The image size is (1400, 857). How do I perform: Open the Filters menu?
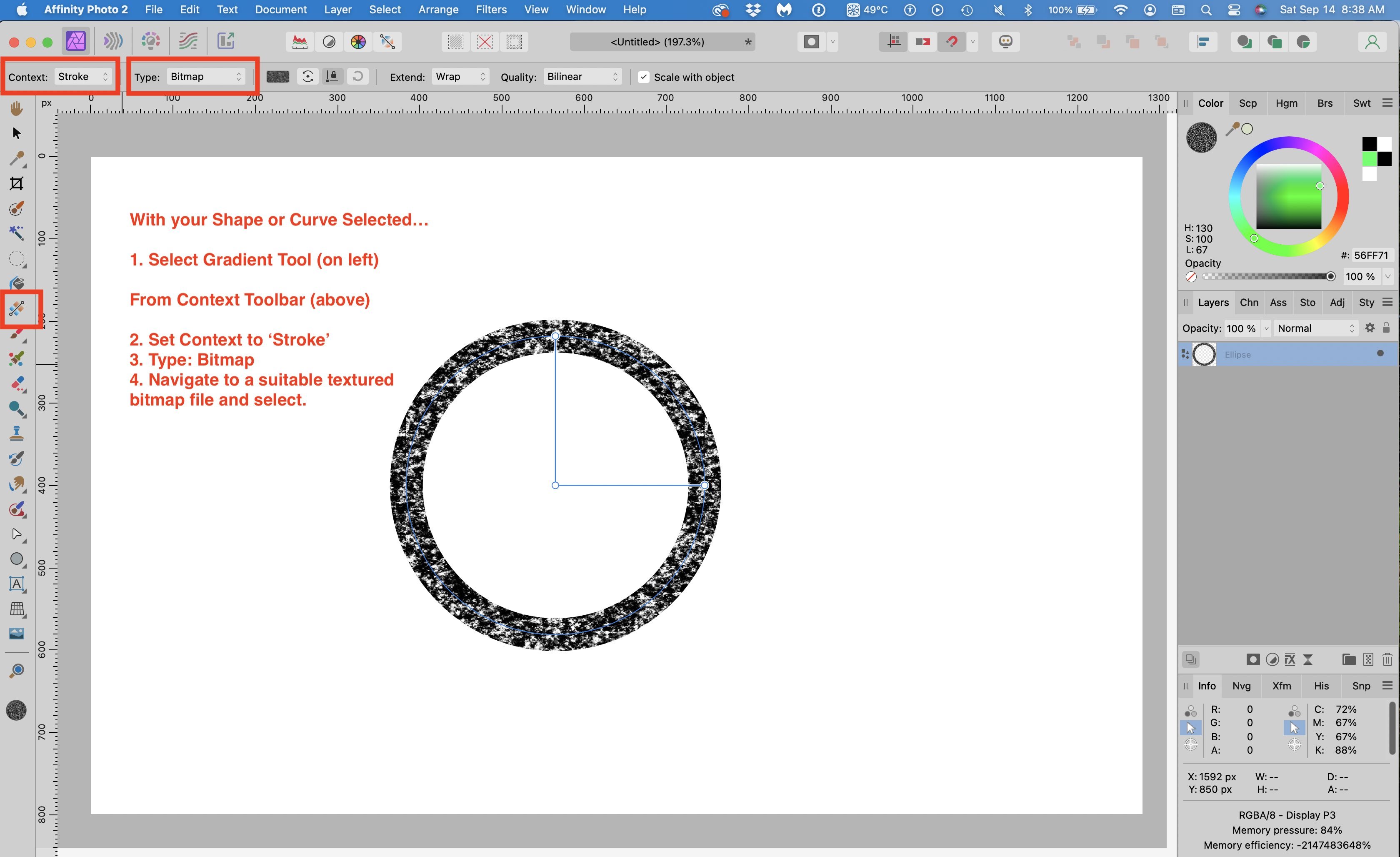click(490, 10)
